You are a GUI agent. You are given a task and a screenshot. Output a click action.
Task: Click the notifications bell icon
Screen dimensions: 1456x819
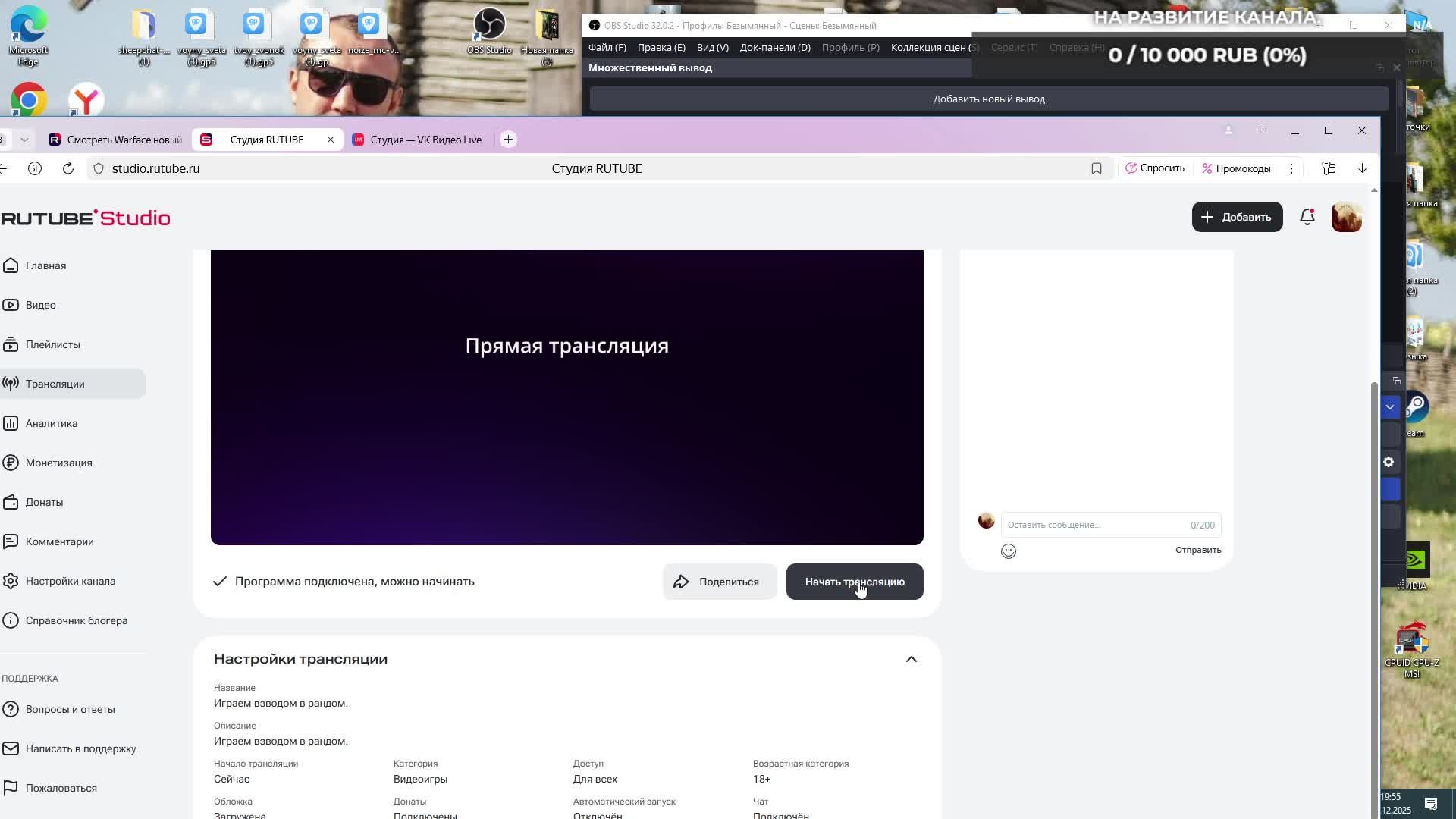(1307, 218)
